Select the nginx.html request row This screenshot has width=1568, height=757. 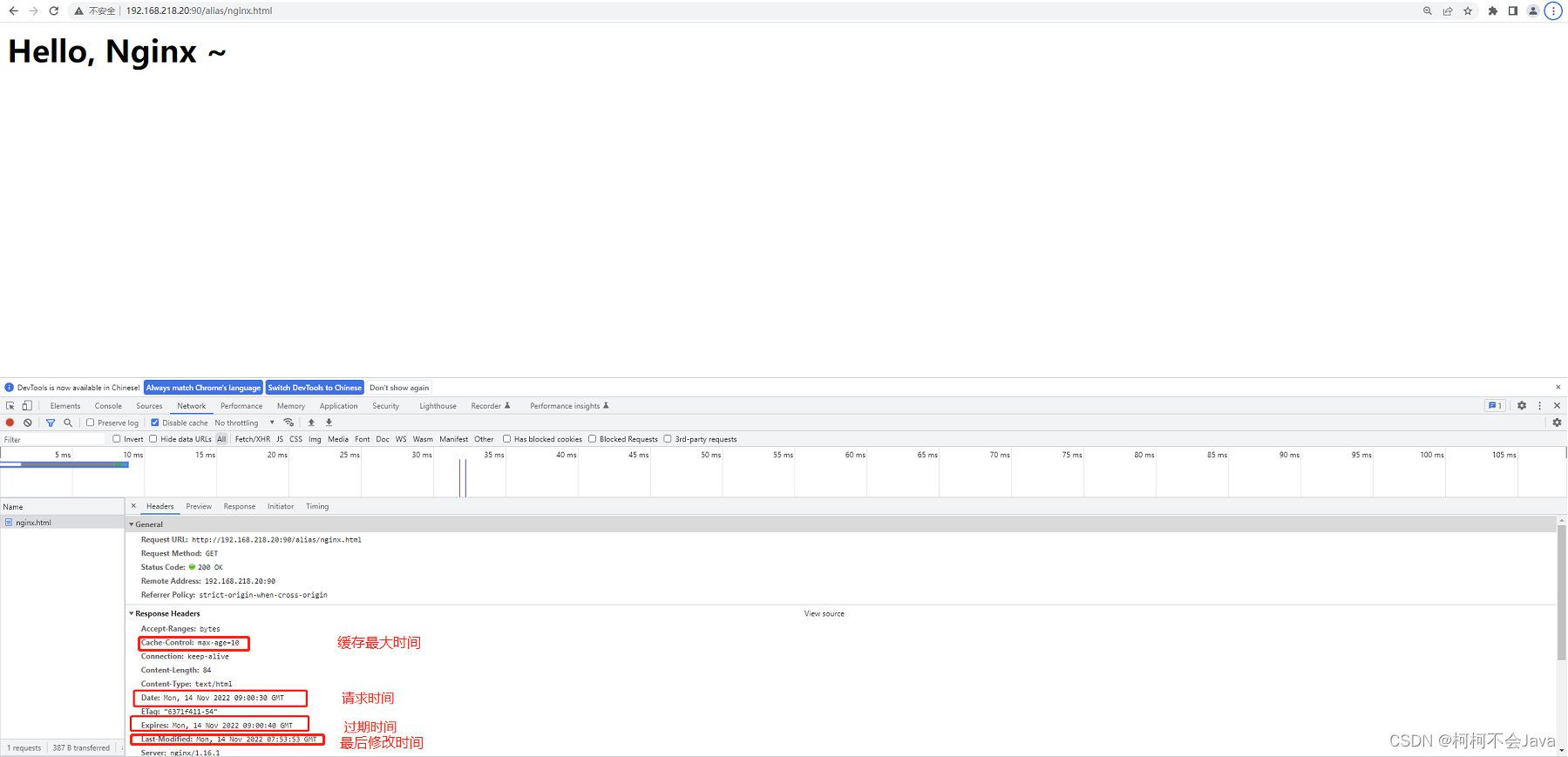62,523
